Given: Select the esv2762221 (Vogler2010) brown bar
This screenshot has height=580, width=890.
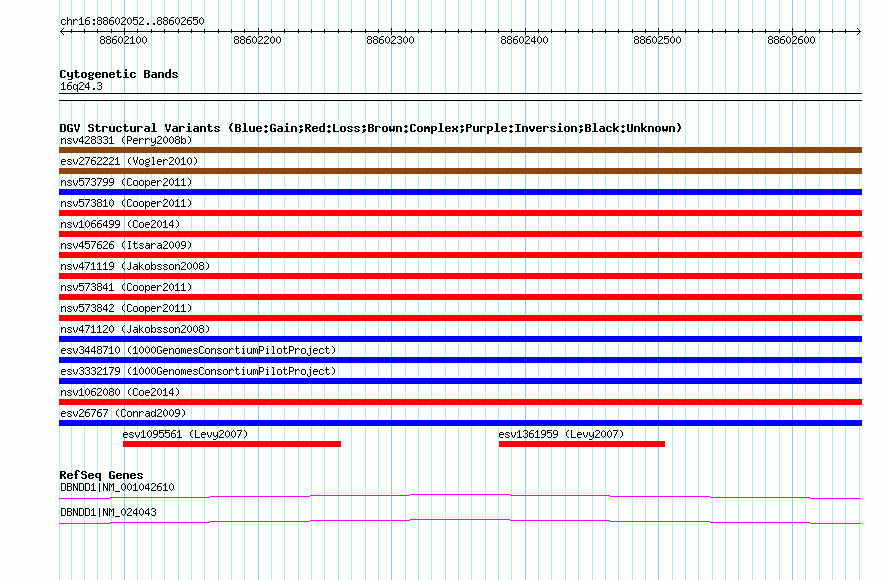Looking at the screenshot, I should click(x=460, y=171).
